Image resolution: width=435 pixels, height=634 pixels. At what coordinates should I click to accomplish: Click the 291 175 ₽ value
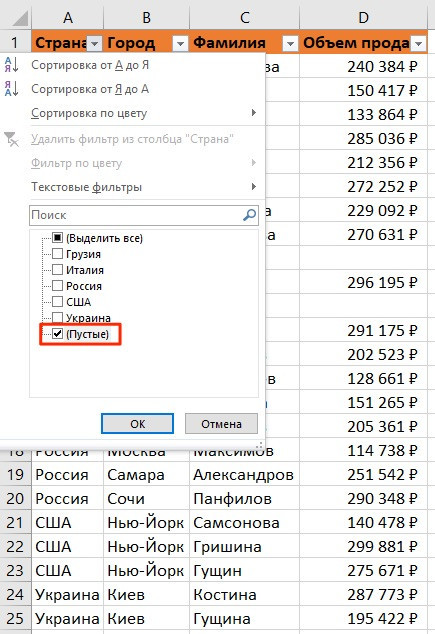[x=382, y=330]
